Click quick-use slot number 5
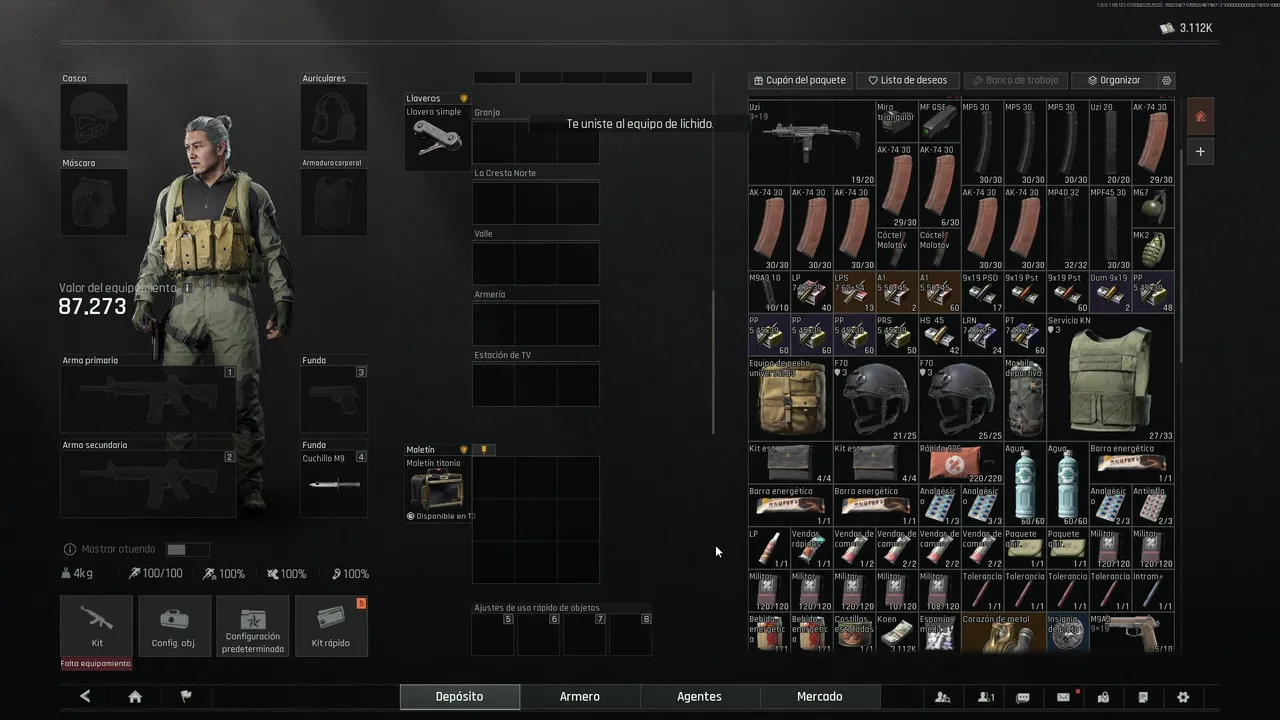The width and height of the screenshot is (1280, 720). click(493, 634)
